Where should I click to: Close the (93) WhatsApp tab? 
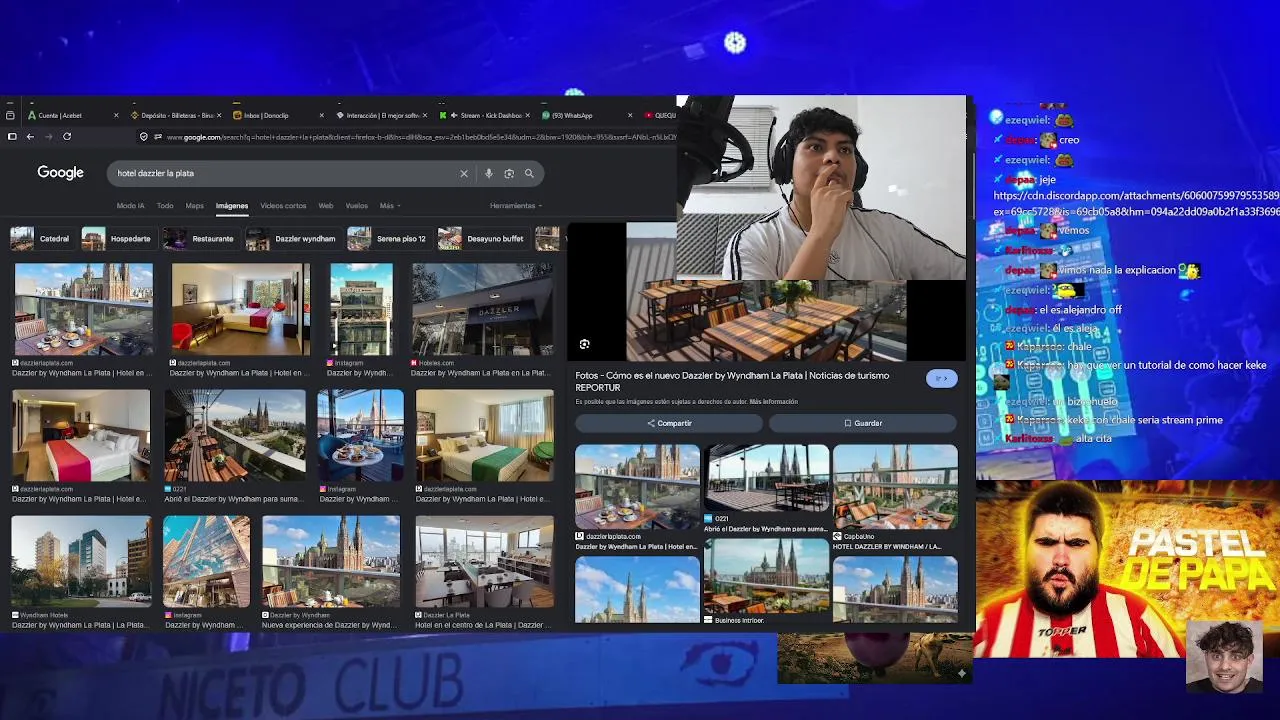point(630,115)
